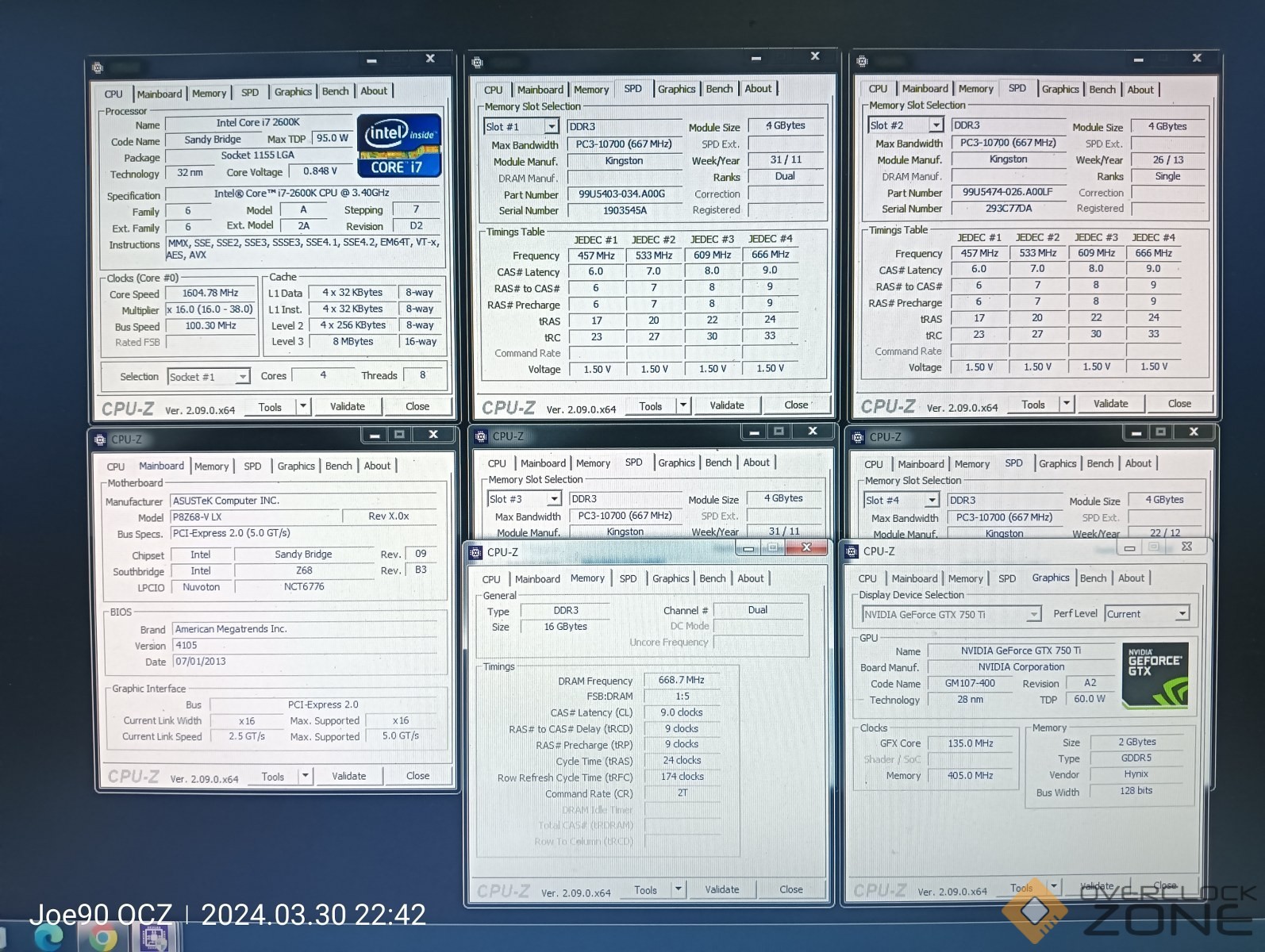Click the title bar icon of the Mainboard window
This screenshot has height=952, width=1265.
point(100,439)
